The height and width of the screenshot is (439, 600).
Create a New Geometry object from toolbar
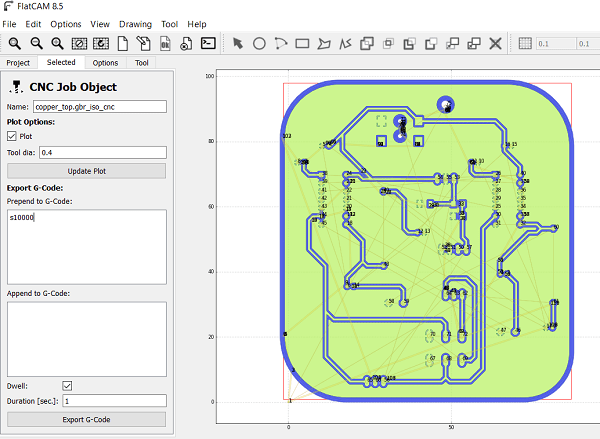tap(122, 43)
